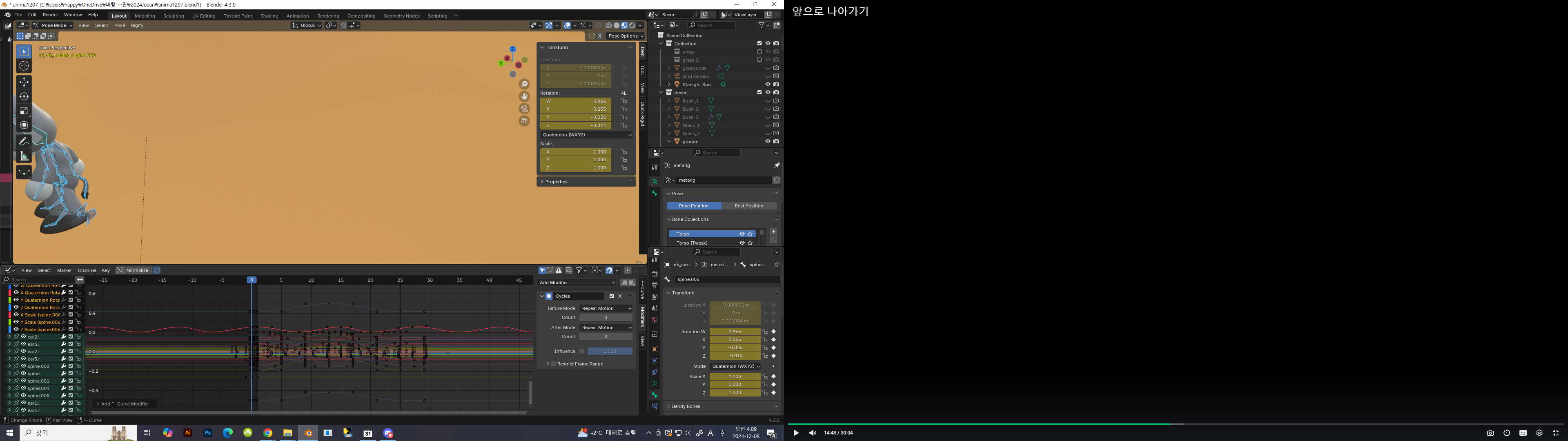The height and width of the screenshot is (441, 1568).
Task: Open the Before Mode Repeat Motion dropdown
Action: [606, 308]
